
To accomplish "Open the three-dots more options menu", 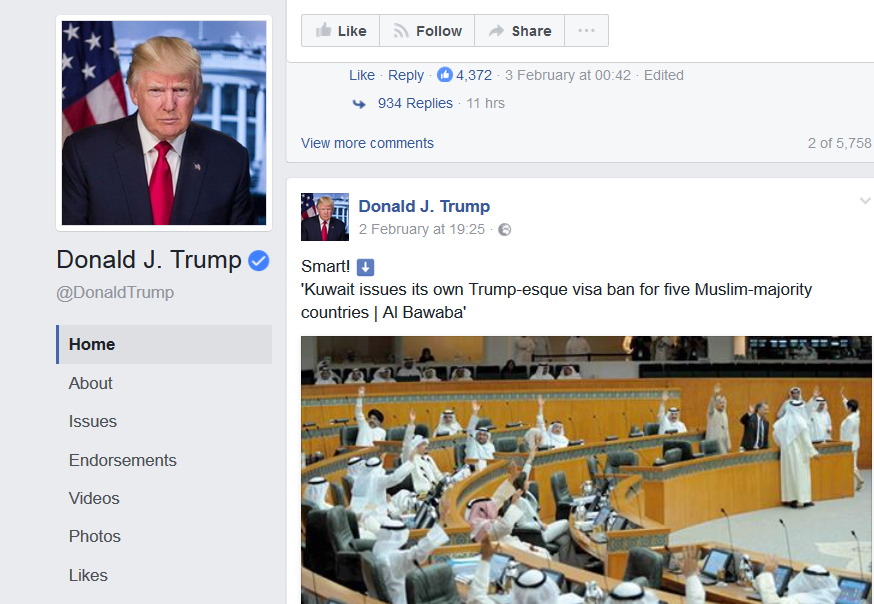I will tap(586, 31).
